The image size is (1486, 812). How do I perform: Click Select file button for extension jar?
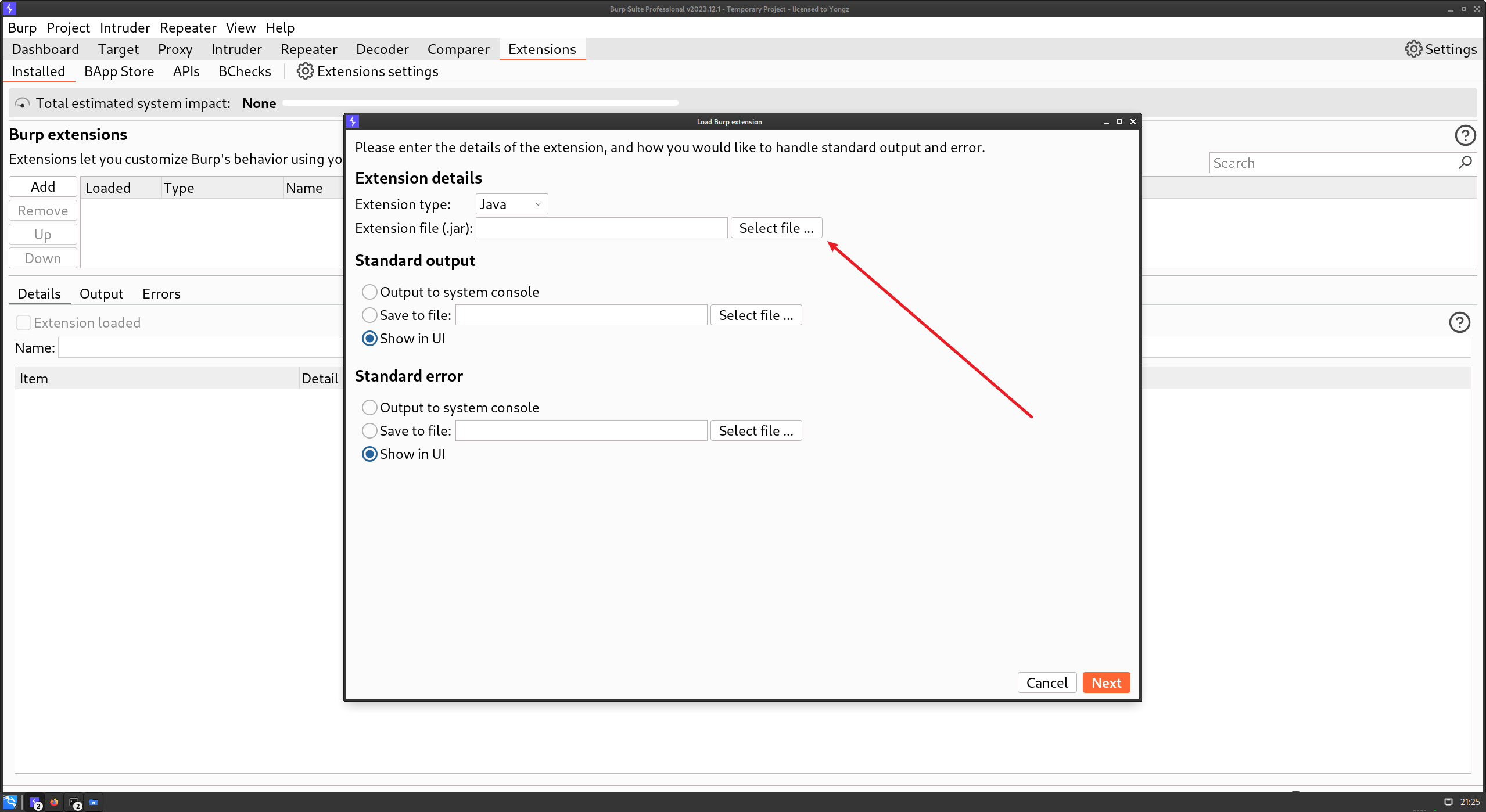tap(776, 227)
